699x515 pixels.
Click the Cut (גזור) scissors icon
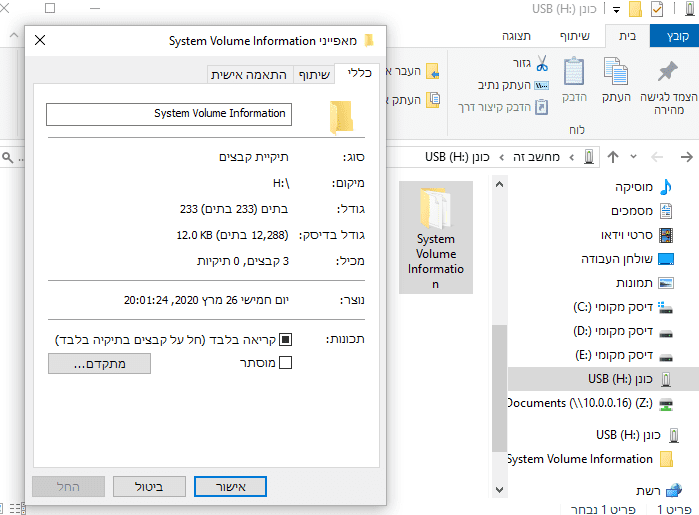541,64
